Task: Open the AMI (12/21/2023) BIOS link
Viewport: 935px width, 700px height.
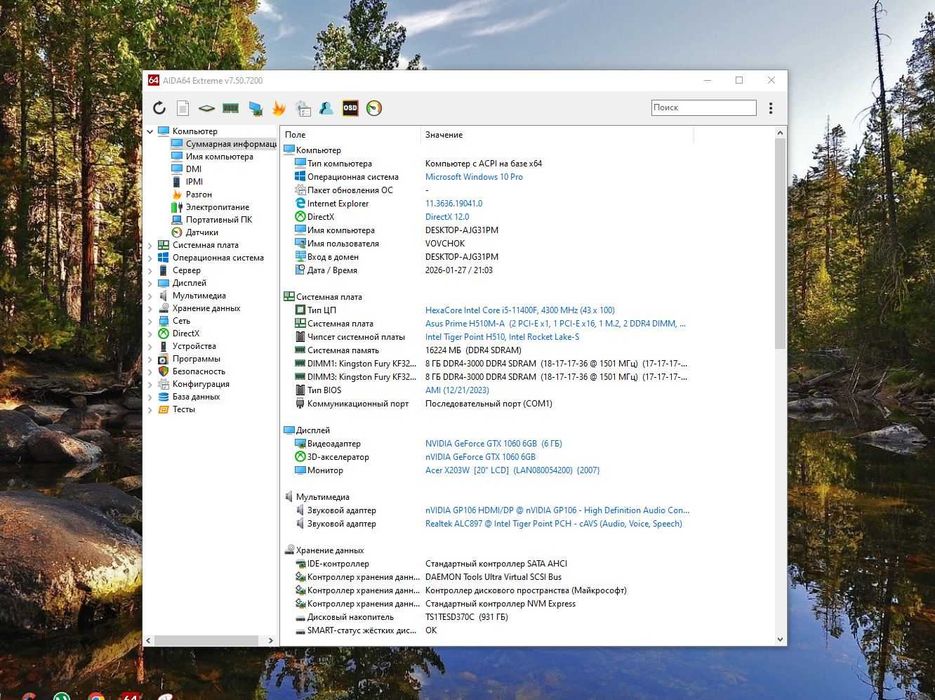Action: click(x=457, y=390)
